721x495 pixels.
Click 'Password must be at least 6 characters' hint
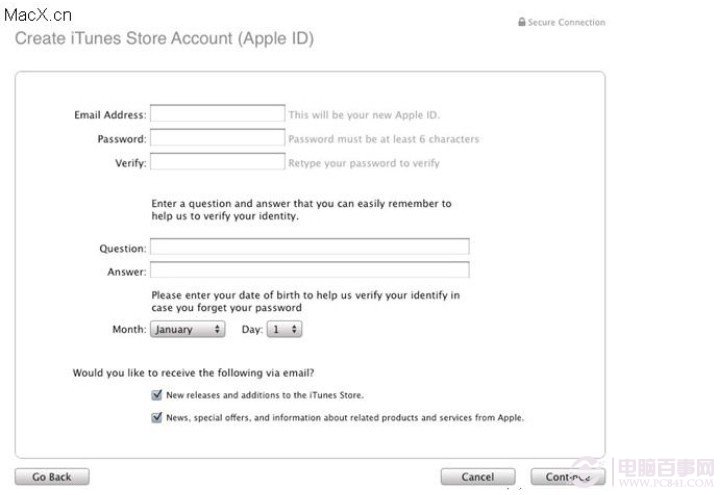pyautogui.click(x=383, y=139)
